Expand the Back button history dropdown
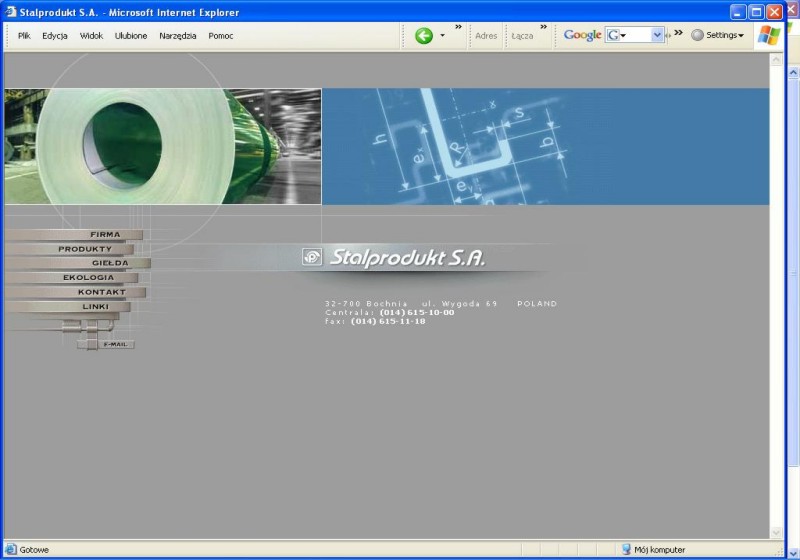 tap(442, 36)
